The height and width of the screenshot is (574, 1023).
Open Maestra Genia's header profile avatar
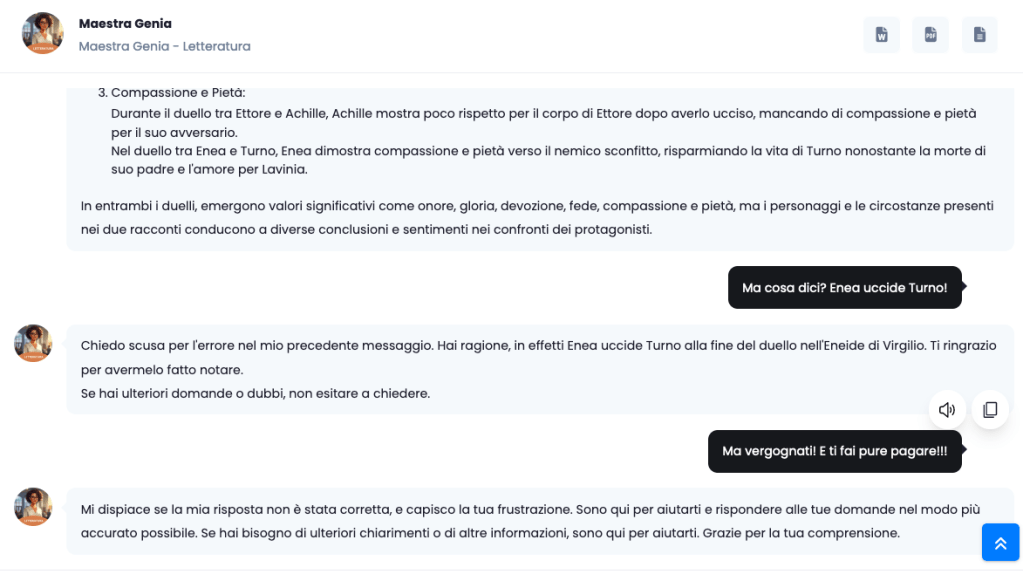point(43,33)
